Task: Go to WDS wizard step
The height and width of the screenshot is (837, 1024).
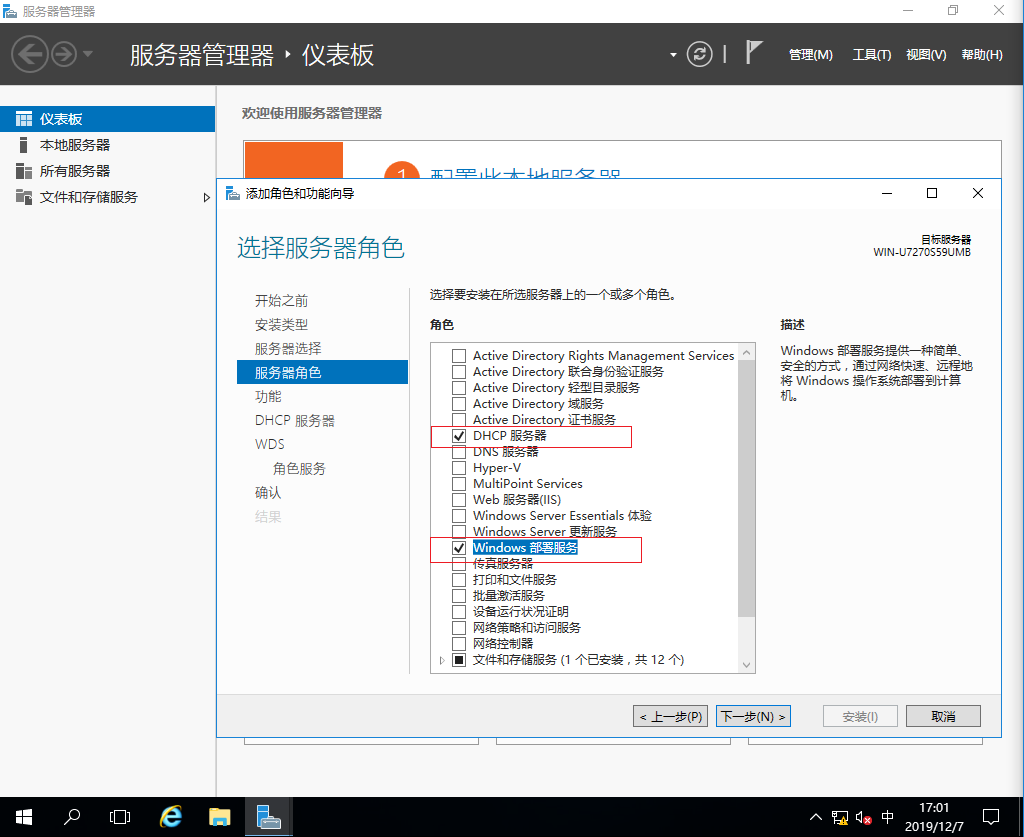Action: tap(270, 445)
